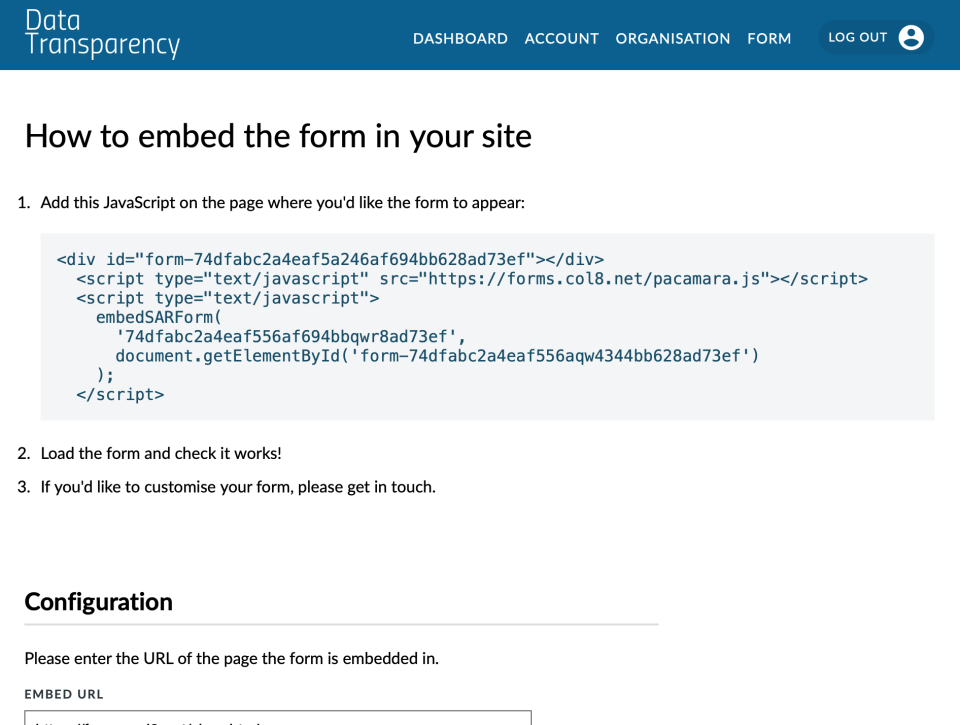Click the closing script tag line
This screenshot has width=960, height=725.
(x=120, y=394)
